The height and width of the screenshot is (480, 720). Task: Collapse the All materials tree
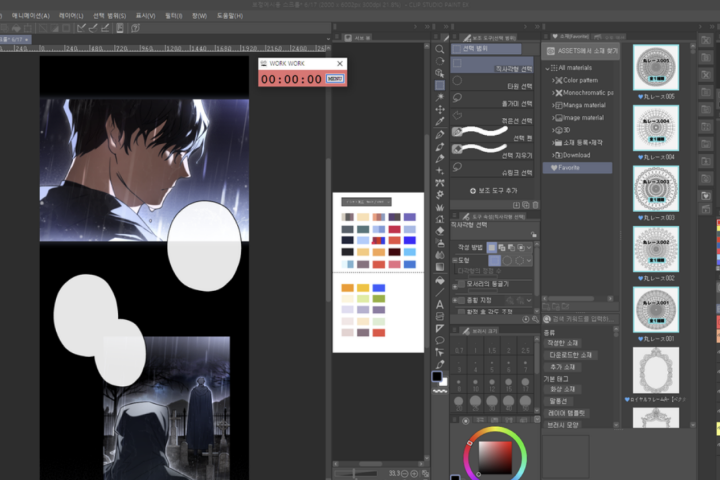tap(547, 68)
